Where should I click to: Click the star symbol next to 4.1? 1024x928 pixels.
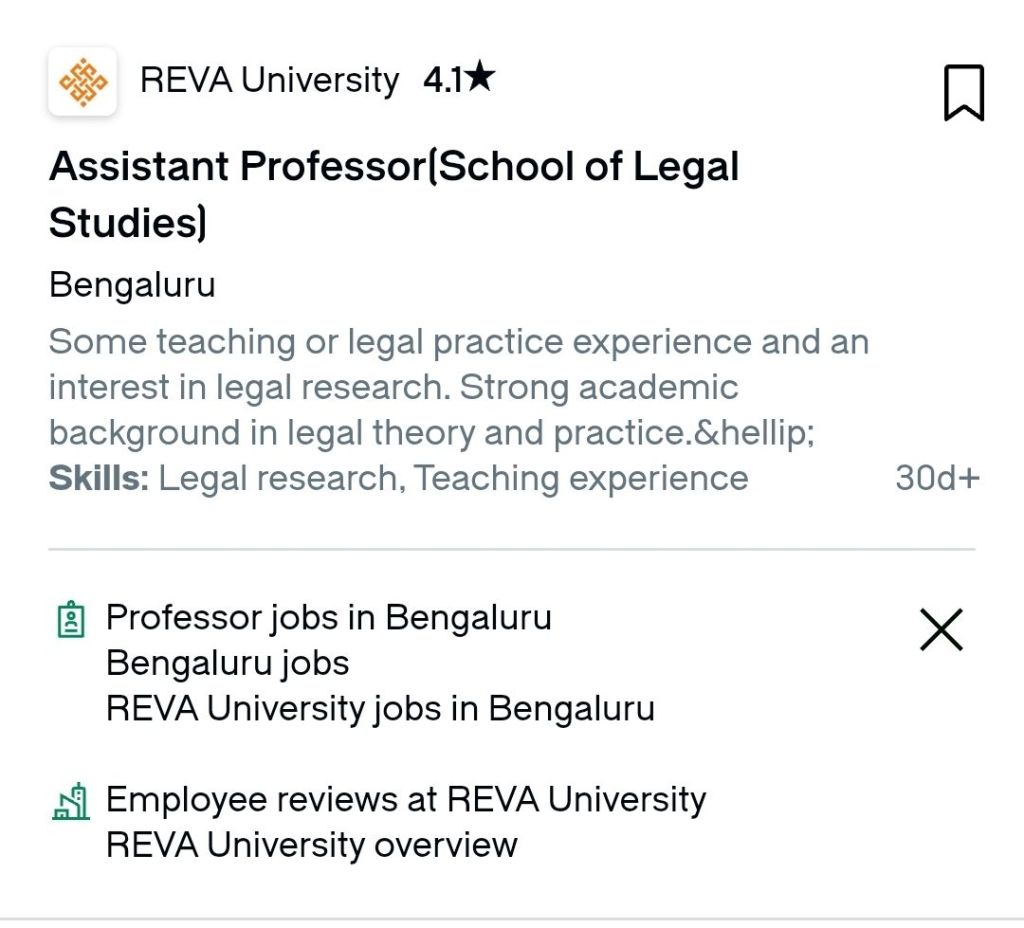click(x=480, y=78)
